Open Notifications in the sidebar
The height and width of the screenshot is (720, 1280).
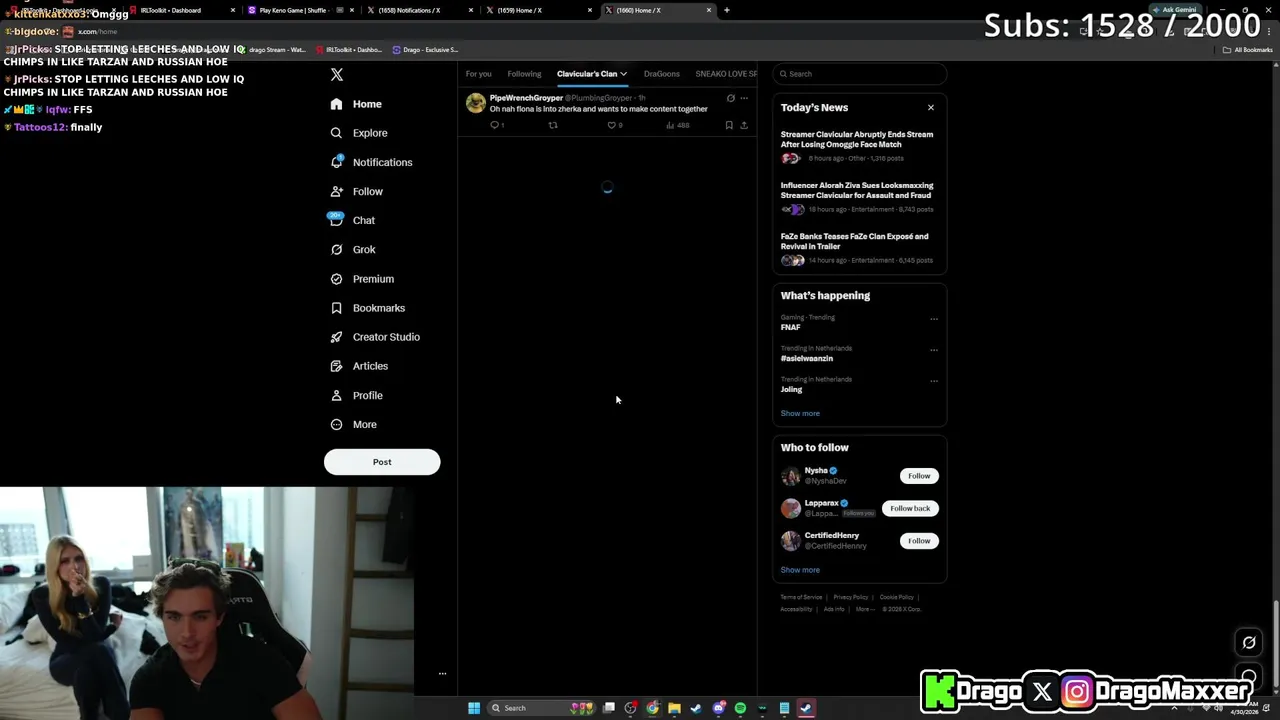tap(371, 162)
